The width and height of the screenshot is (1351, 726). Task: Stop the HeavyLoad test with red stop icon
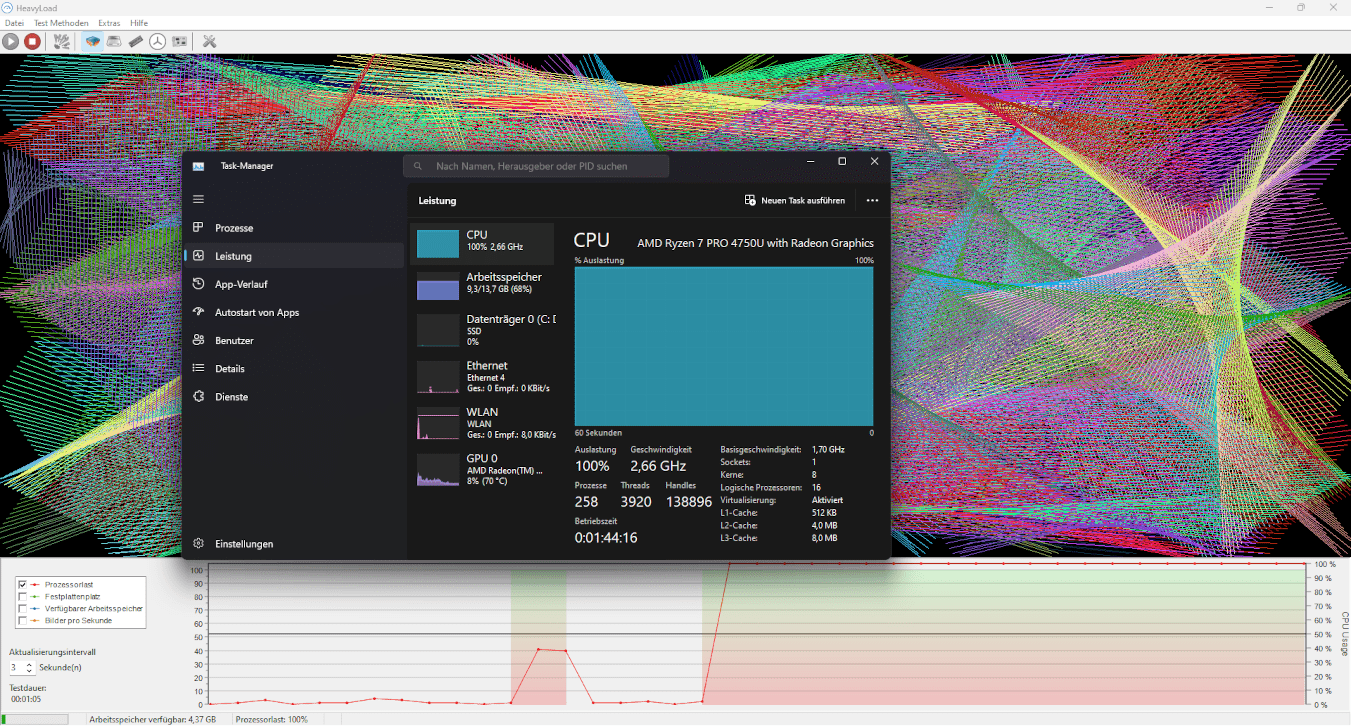(32, 41)
